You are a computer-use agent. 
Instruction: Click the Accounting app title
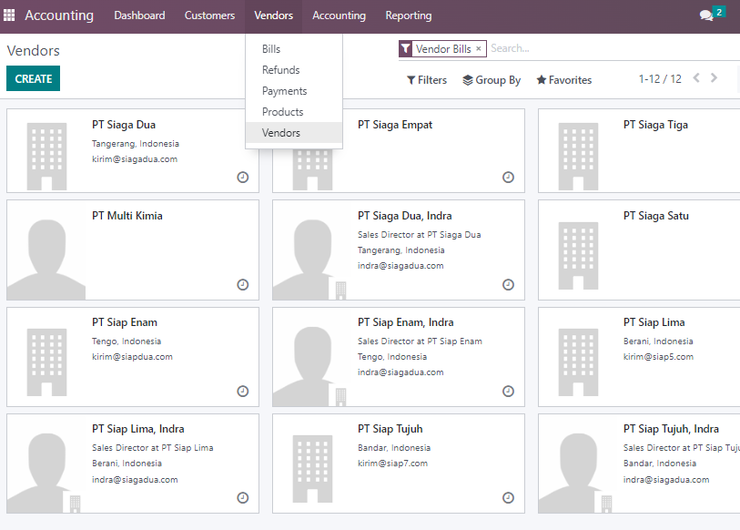coord(59,16)
